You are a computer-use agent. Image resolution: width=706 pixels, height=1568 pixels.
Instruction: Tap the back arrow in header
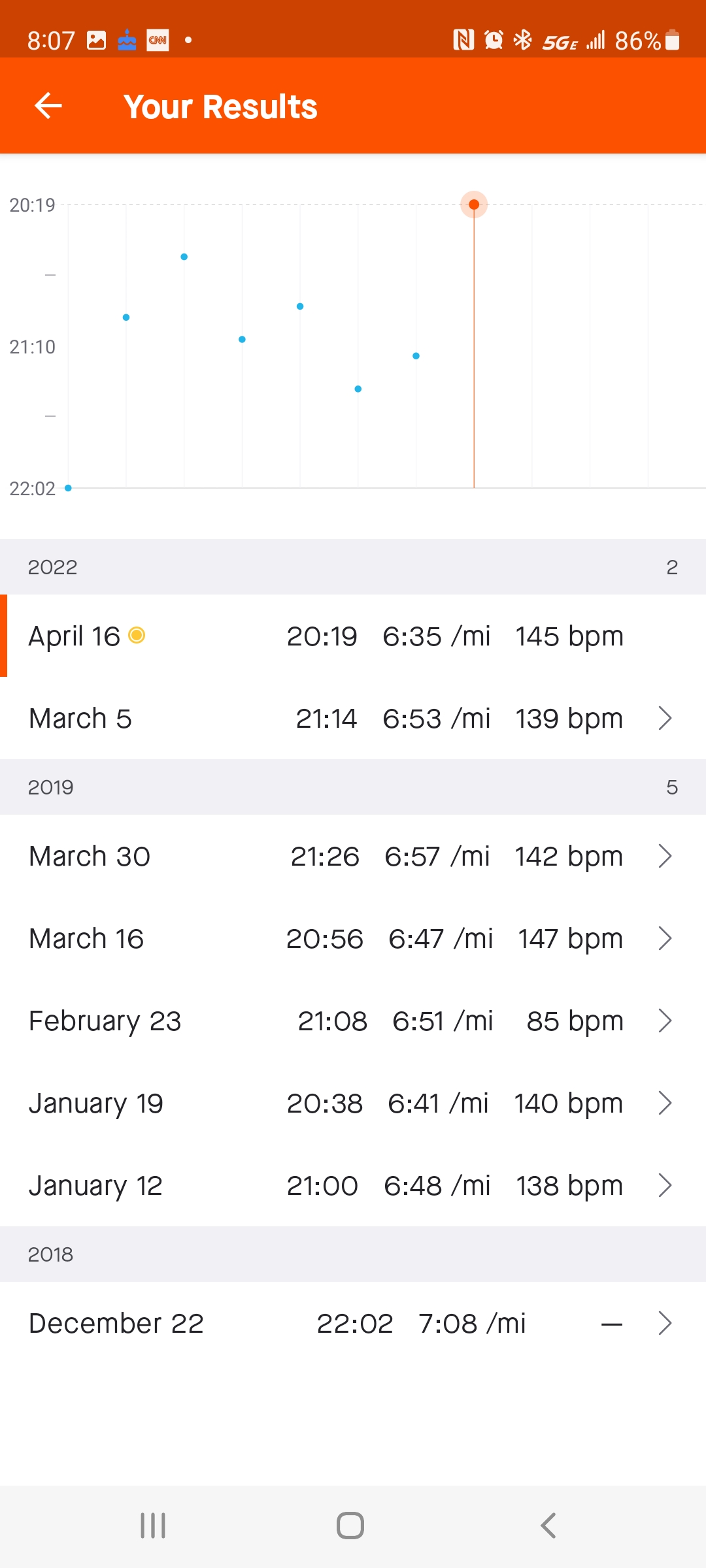48,106
